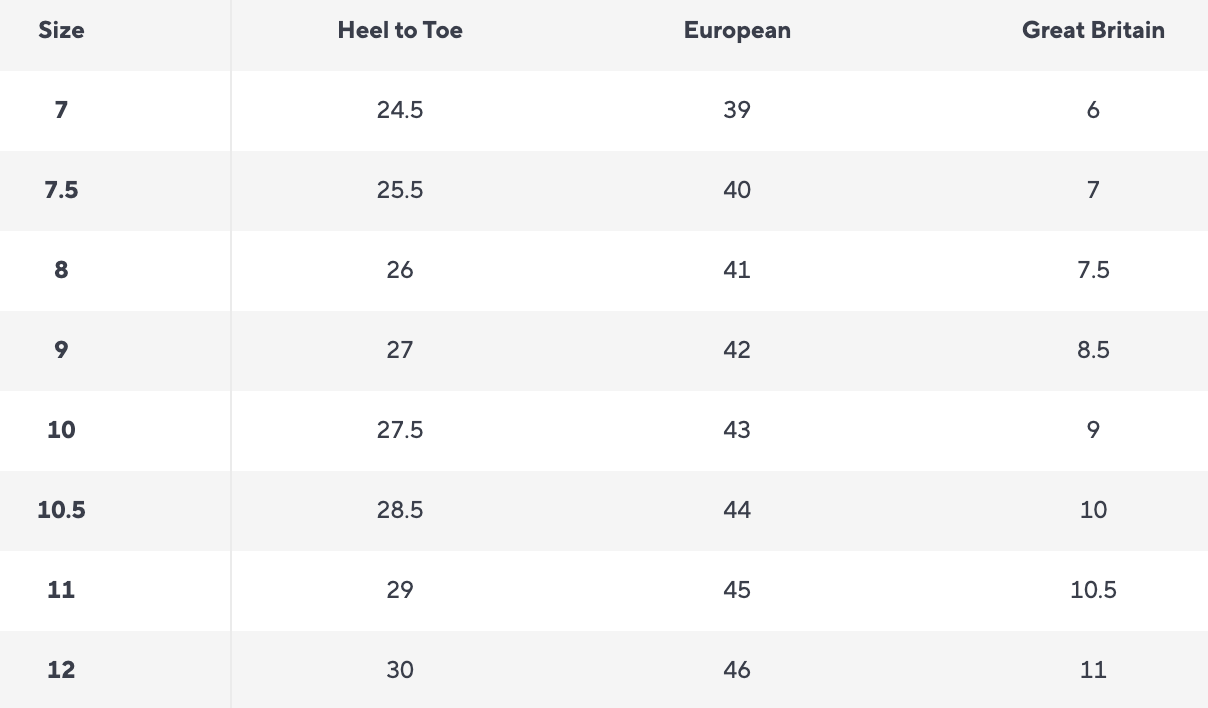Click the Heel to Toe column header
1208x708 pixels.
(x=400, y=30)
